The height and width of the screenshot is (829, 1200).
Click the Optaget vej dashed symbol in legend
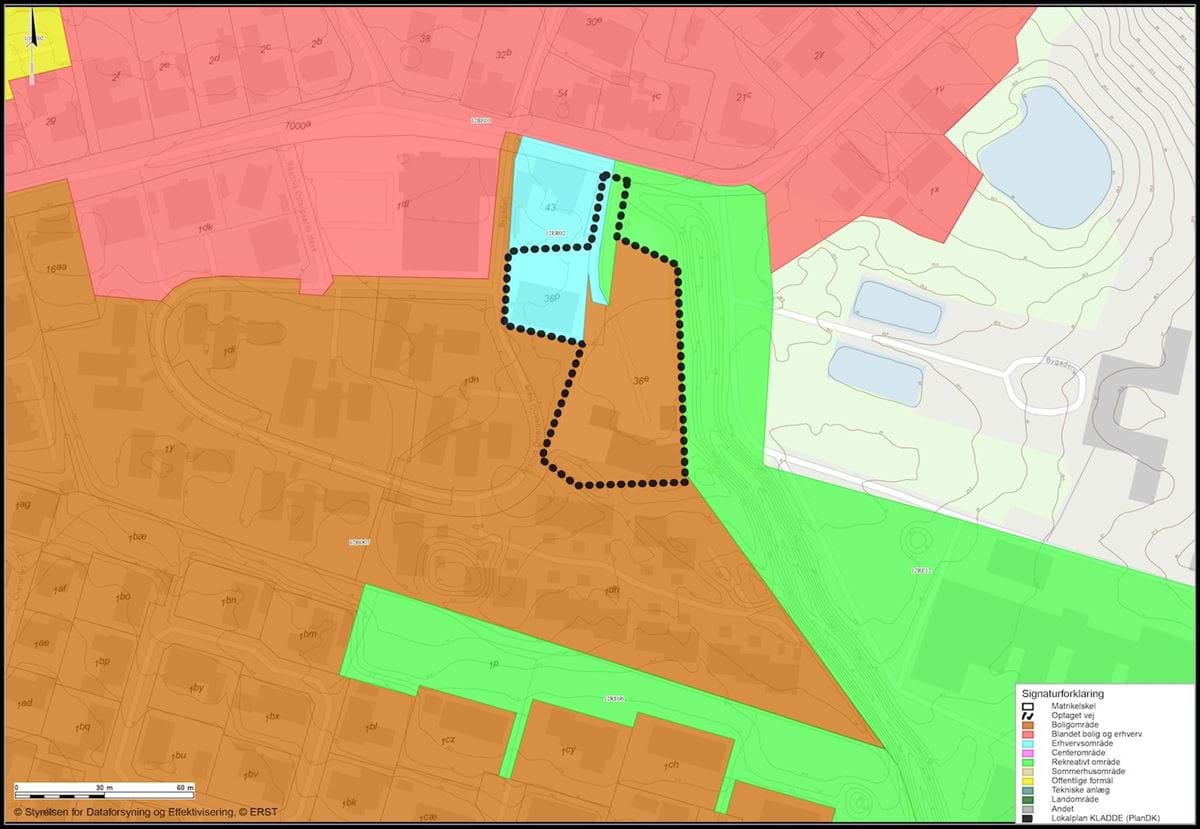tap(1028, 716)
